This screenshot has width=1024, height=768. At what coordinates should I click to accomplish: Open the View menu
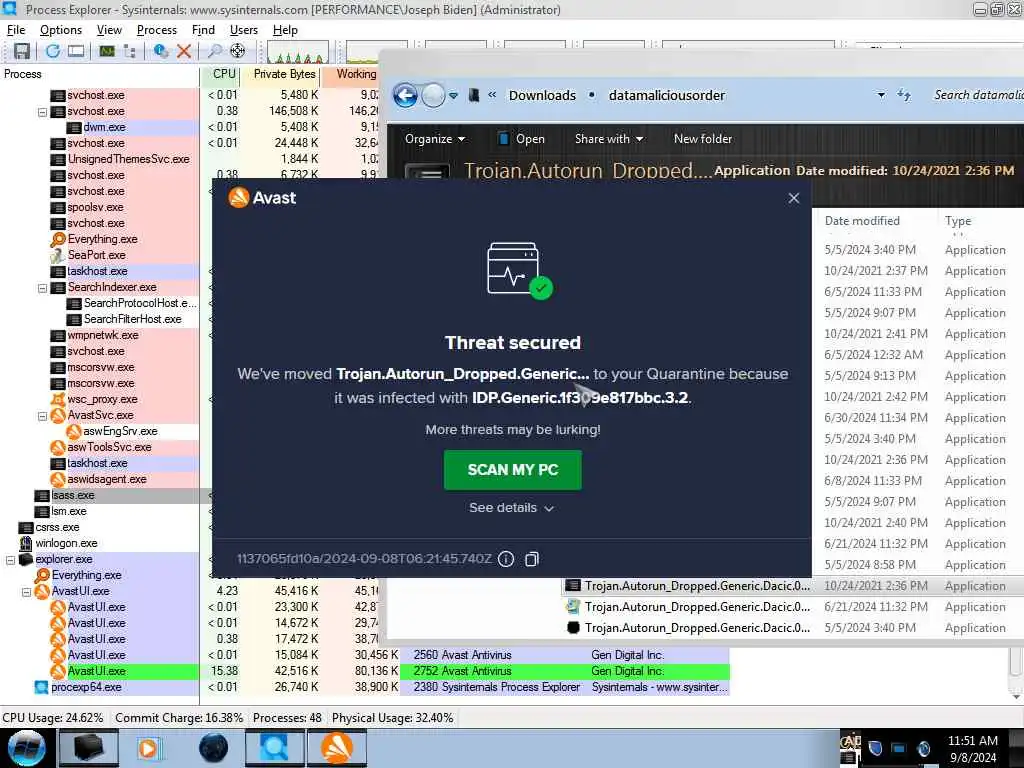click(x=109, y=30)
